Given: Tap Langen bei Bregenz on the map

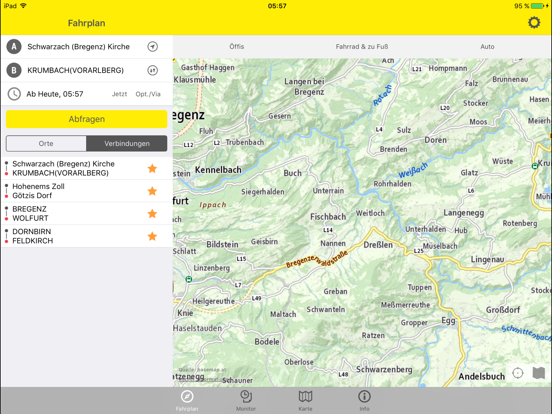Looking at the screenshot, I should (305, 87).
